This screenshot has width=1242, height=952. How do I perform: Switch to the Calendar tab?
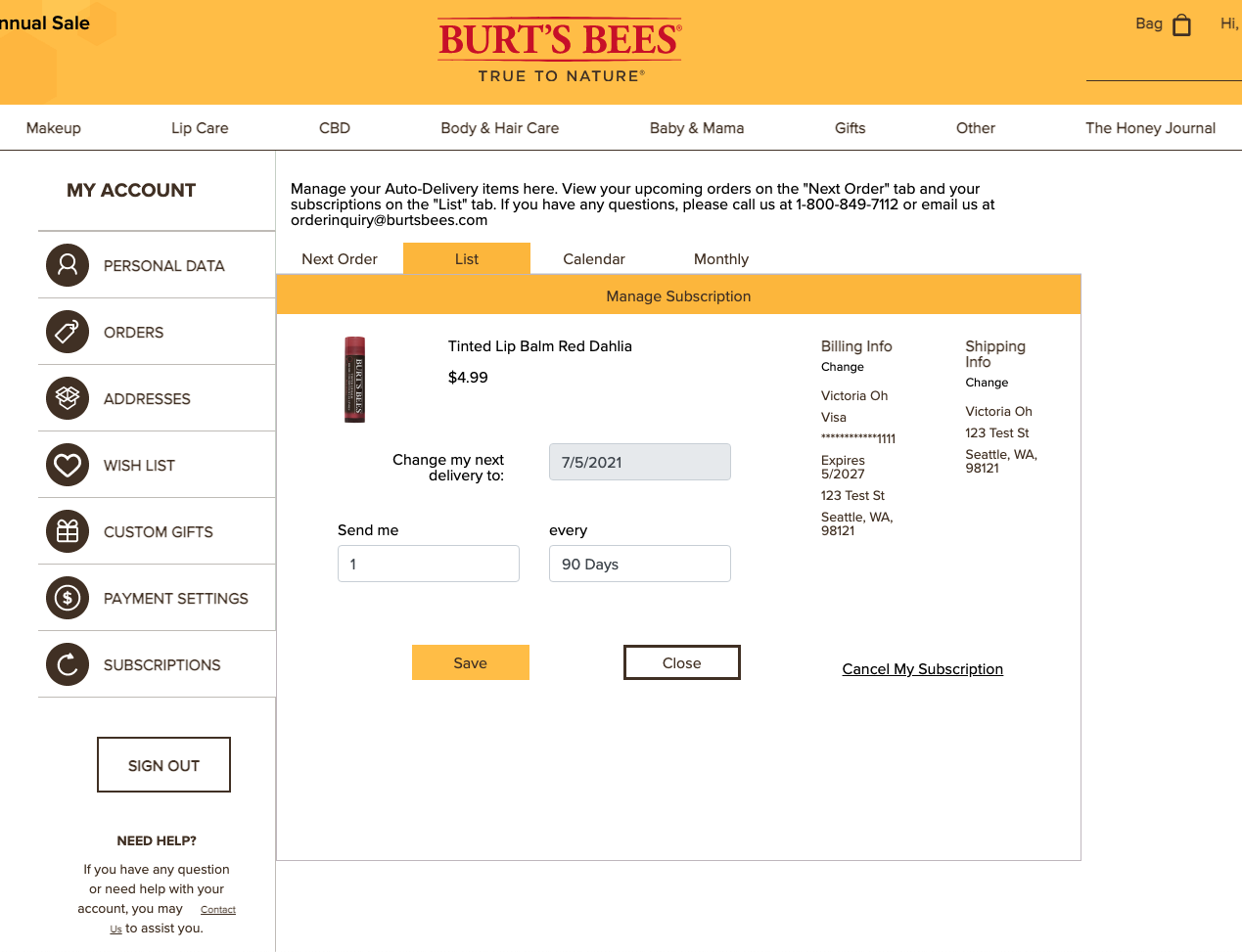(594, 259)
